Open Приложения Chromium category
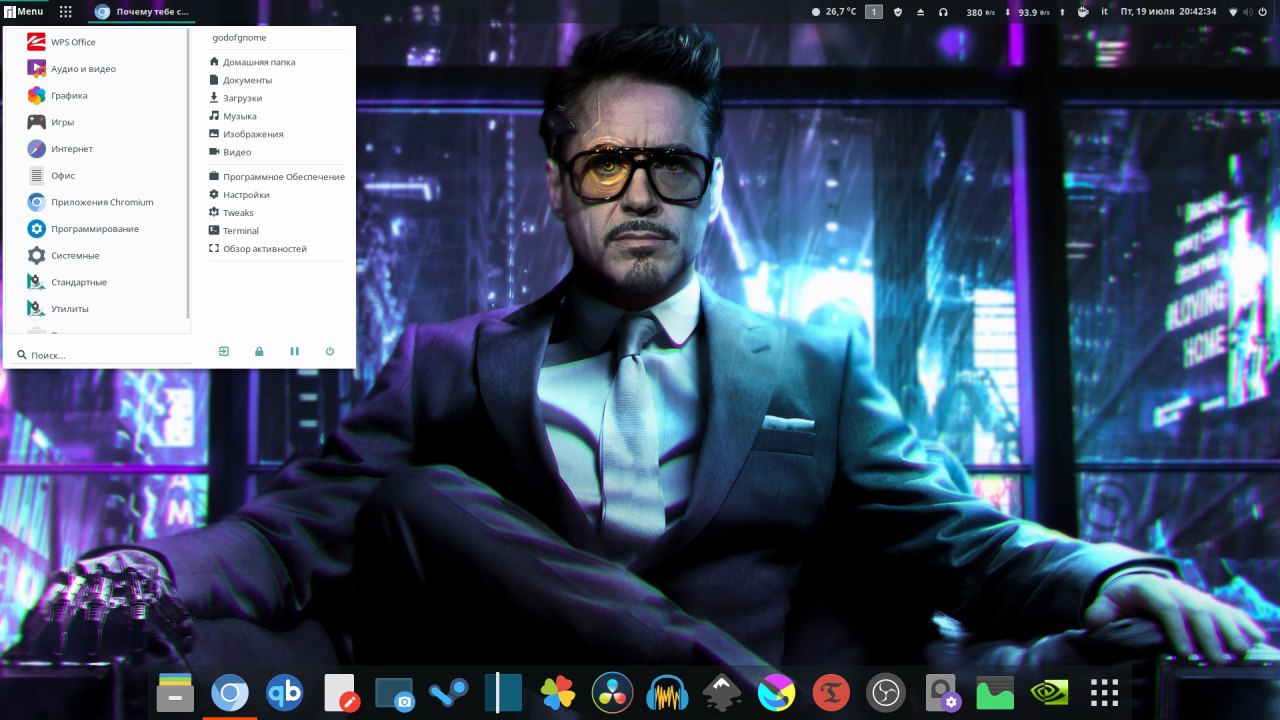1280x720 pixels. (96, 202)
